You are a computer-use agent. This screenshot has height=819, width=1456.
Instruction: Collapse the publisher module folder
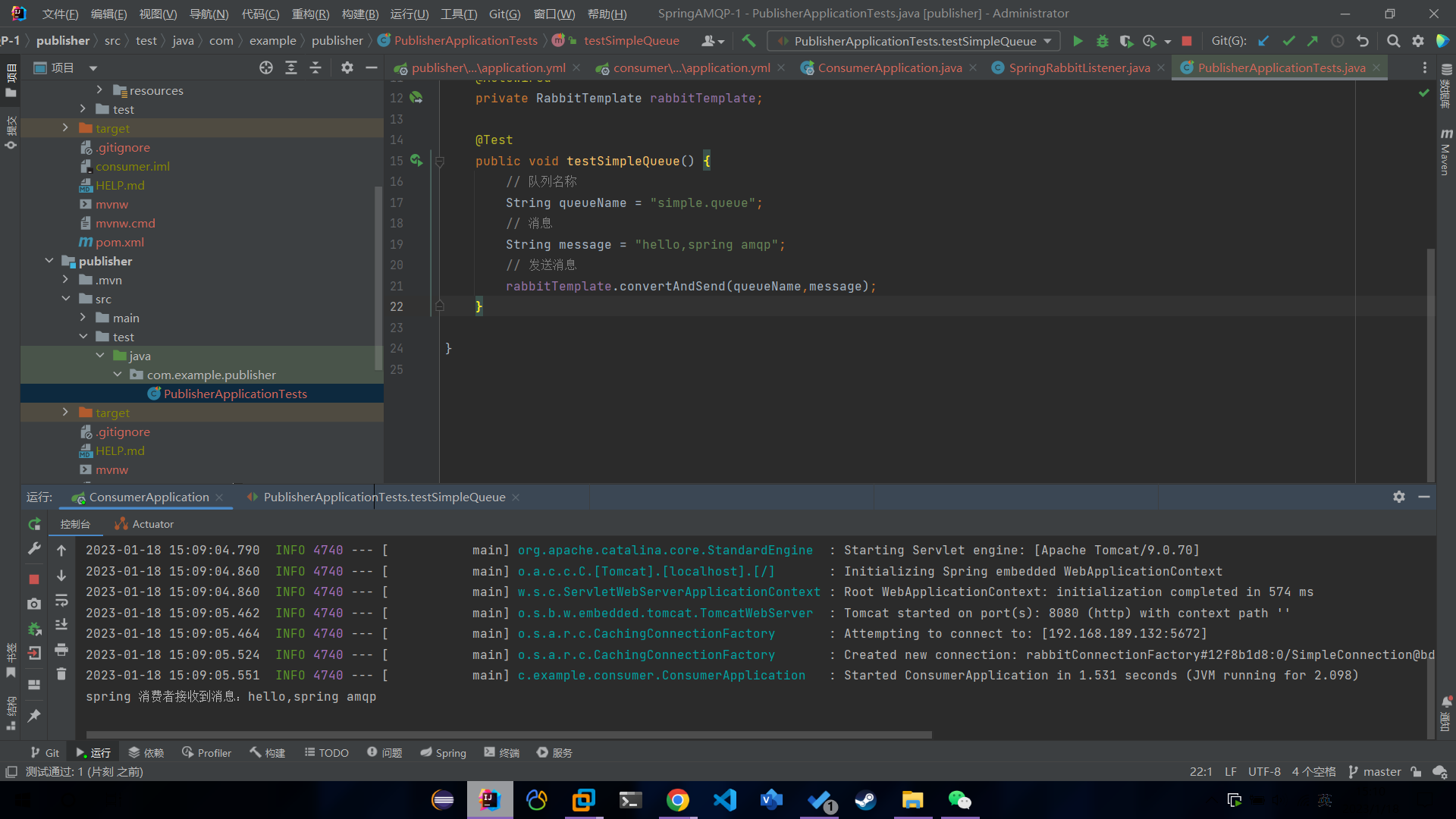49,261
